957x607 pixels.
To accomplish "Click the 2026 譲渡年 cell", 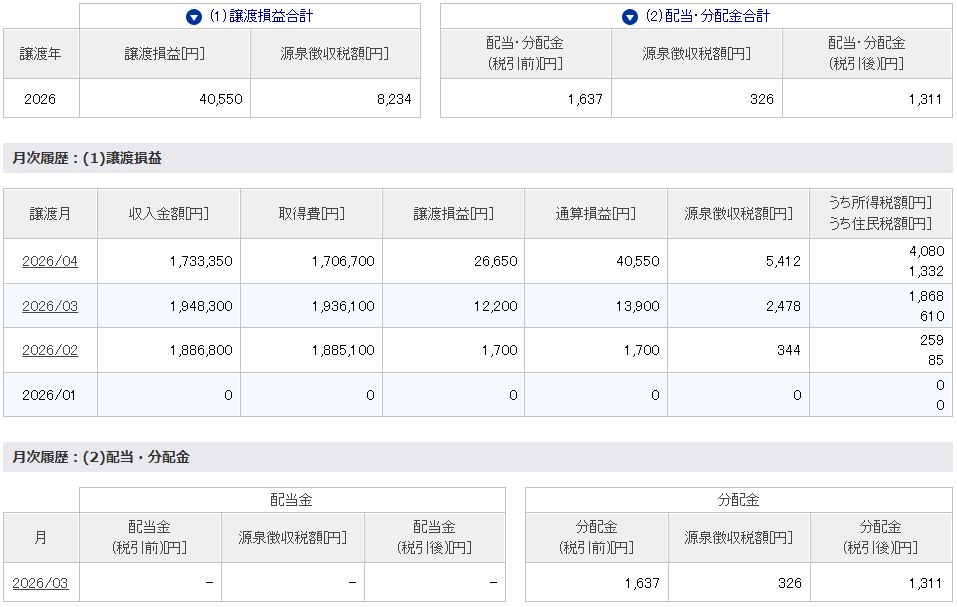I will click(41, 99).
